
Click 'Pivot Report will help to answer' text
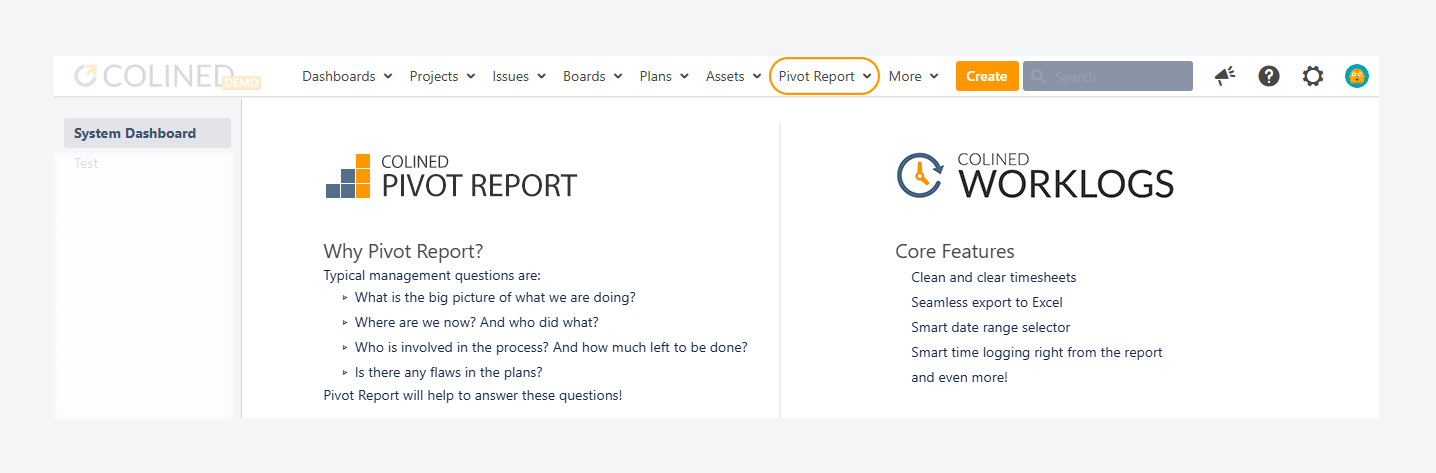(x=473, y=395)
